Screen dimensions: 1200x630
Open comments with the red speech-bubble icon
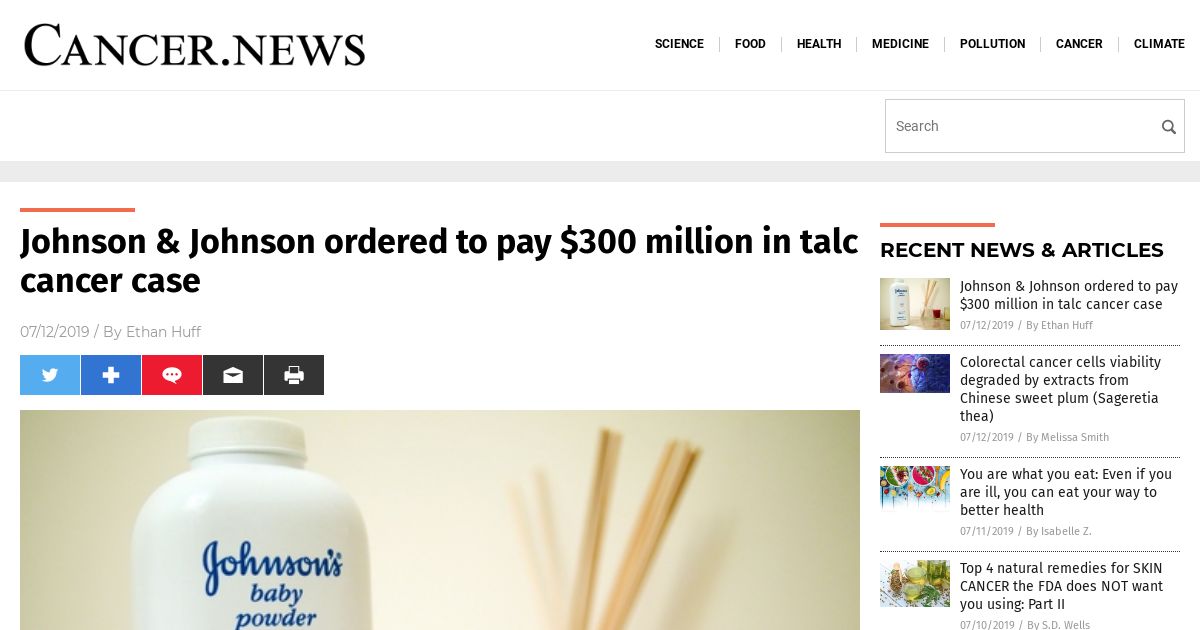click(172, 375)
